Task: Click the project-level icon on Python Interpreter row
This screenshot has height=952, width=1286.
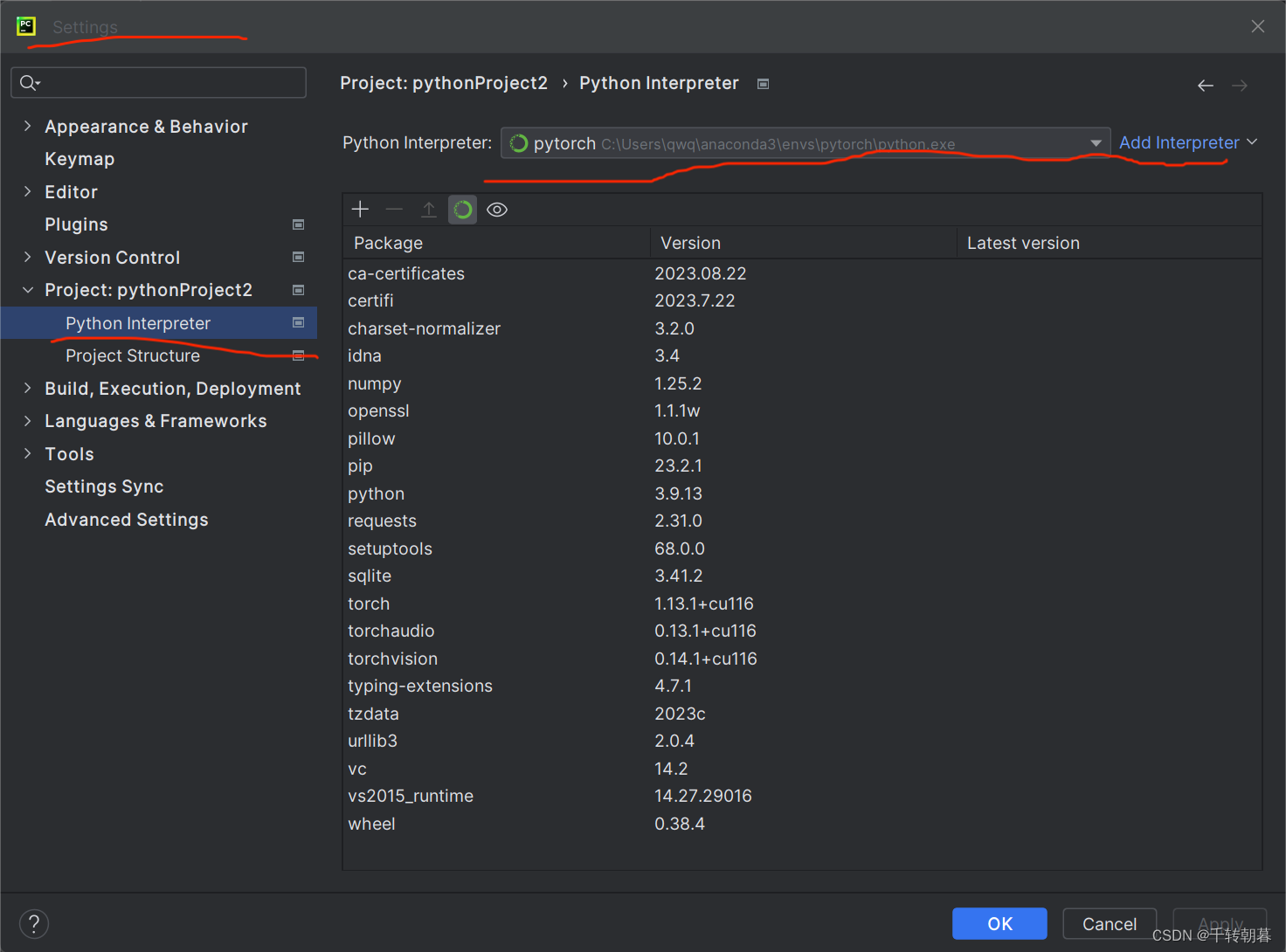Action: point(298,323)
